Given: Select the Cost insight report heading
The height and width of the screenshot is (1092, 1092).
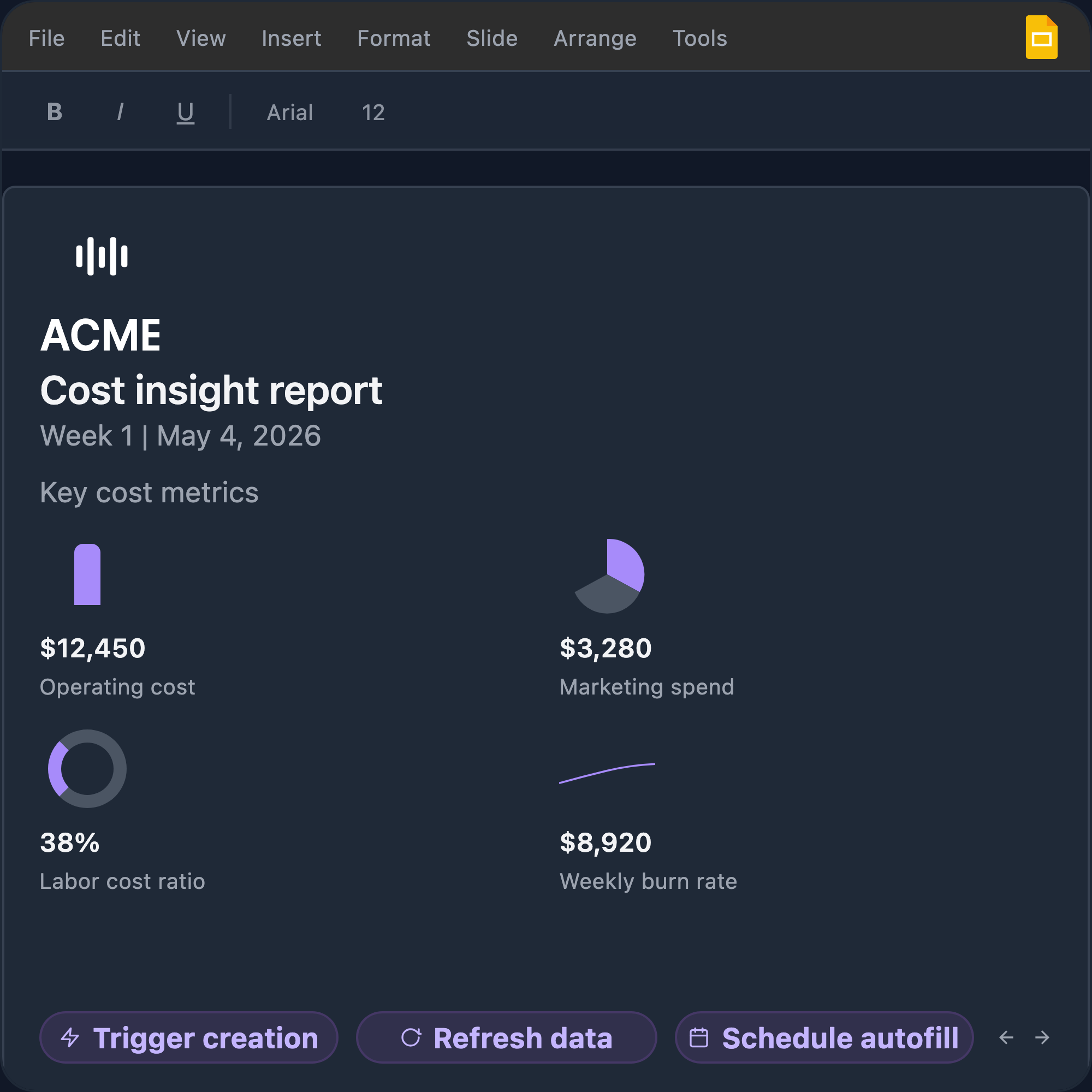Looking at the screenshot, I should tap(211, 390).
